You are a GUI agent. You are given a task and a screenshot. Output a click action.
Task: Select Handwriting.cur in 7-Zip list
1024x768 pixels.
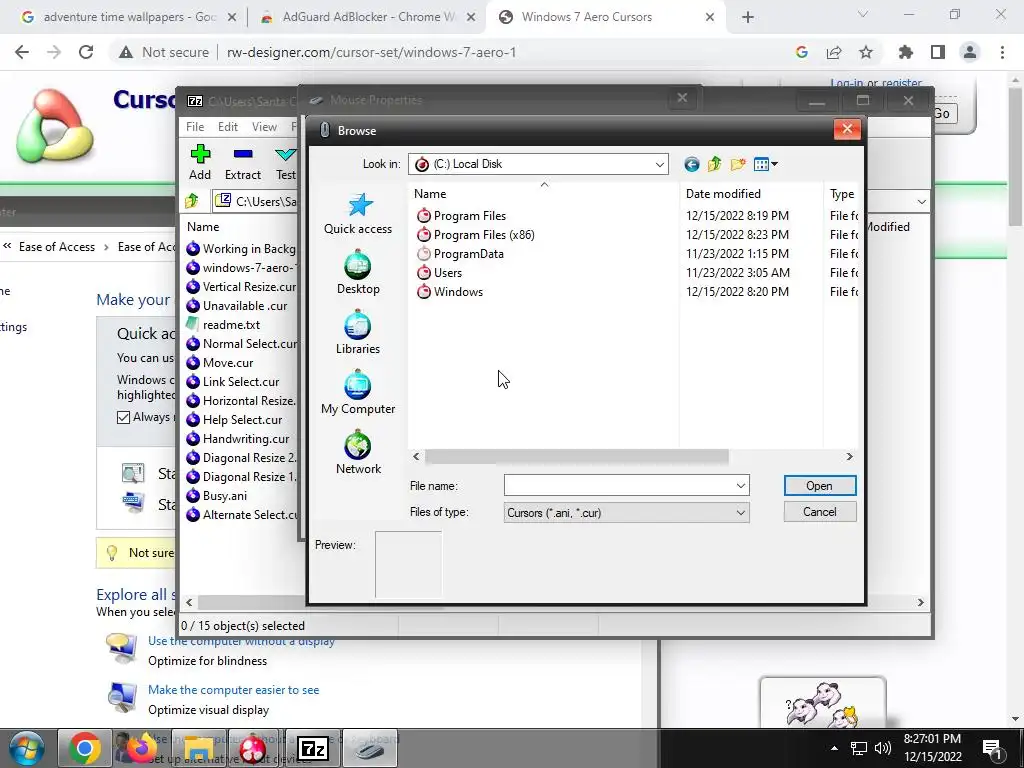[x=238, y=439]
